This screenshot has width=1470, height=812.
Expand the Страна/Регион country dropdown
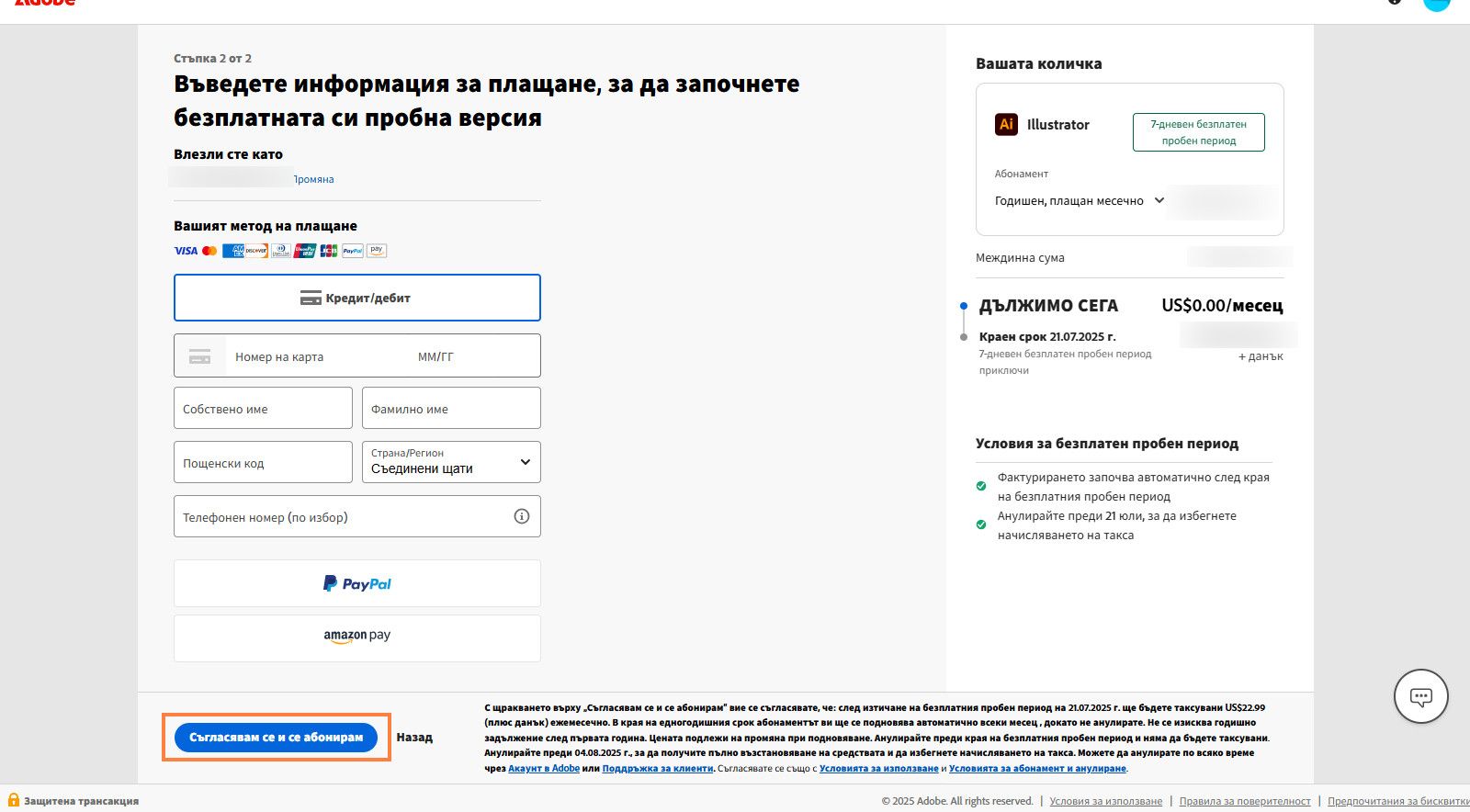[x=451, y=462]
